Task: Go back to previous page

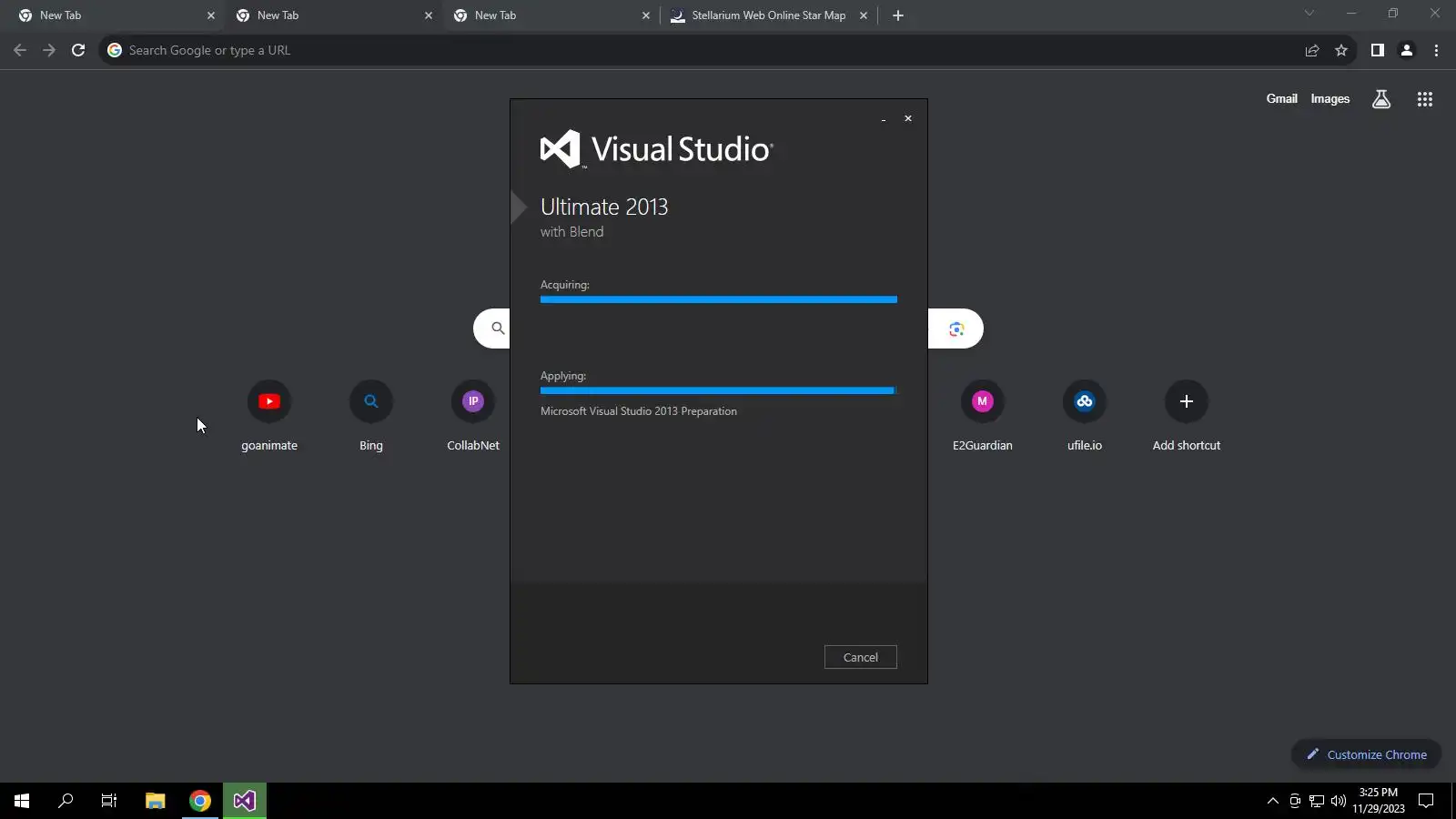Action: point(20,50)
